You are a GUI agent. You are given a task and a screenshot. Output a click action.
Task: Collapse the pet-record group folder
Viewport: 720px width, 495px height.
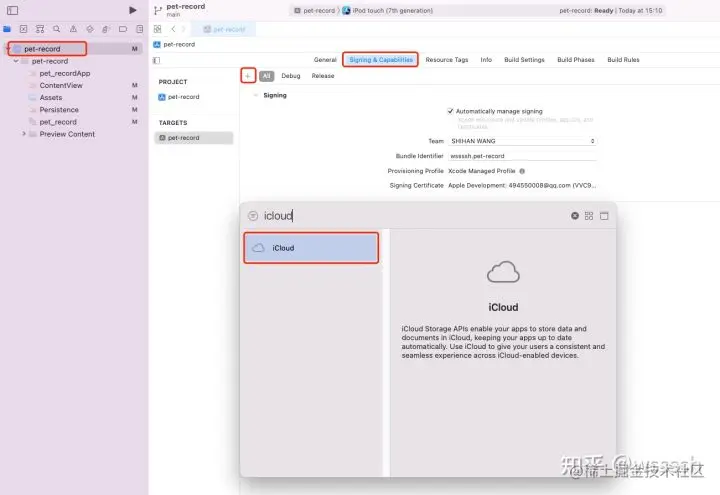[16, 61]
